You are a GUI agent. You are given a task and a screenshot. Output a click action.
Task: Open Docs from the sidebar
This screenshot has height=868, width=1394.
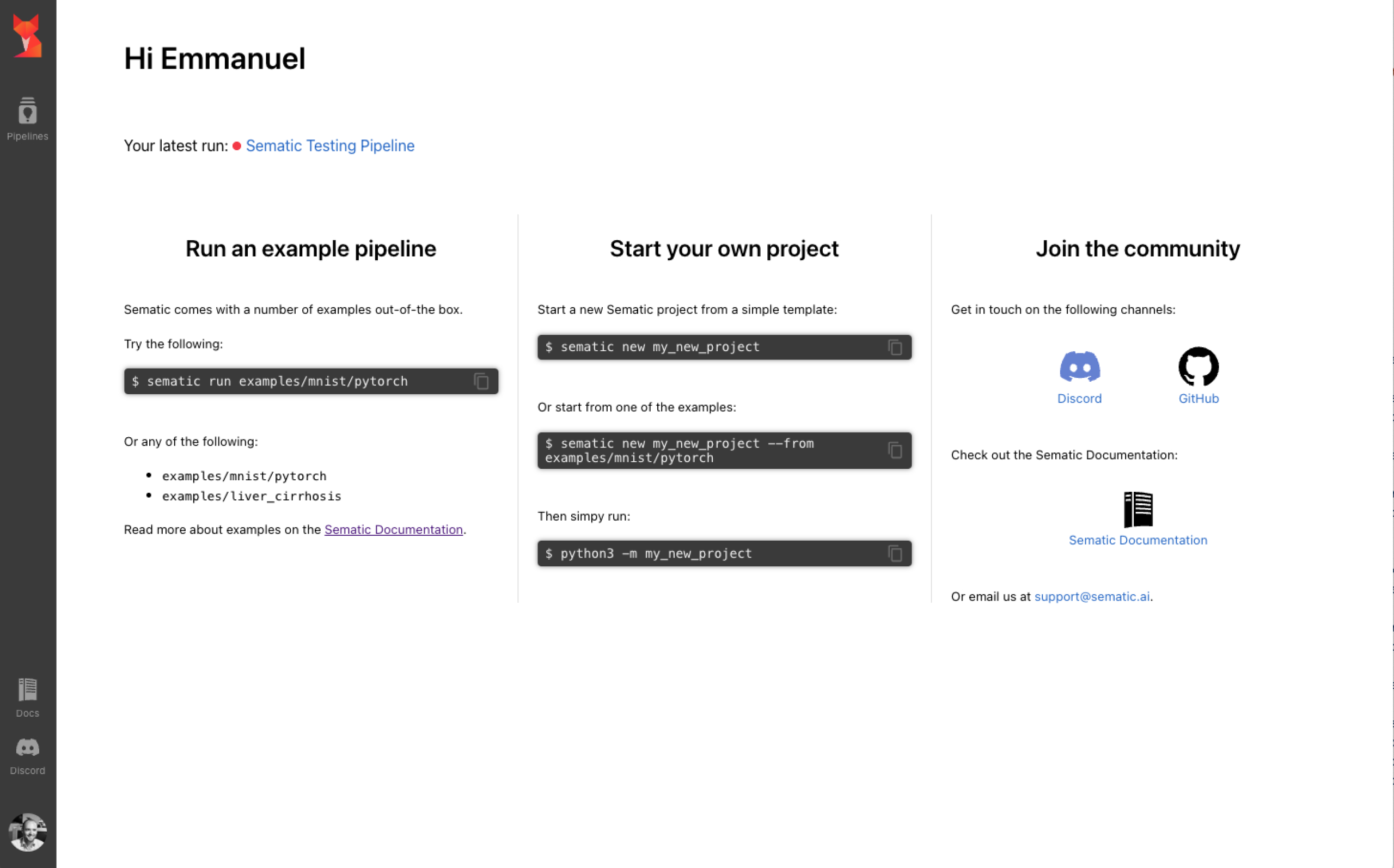click(x=28, y=698)
